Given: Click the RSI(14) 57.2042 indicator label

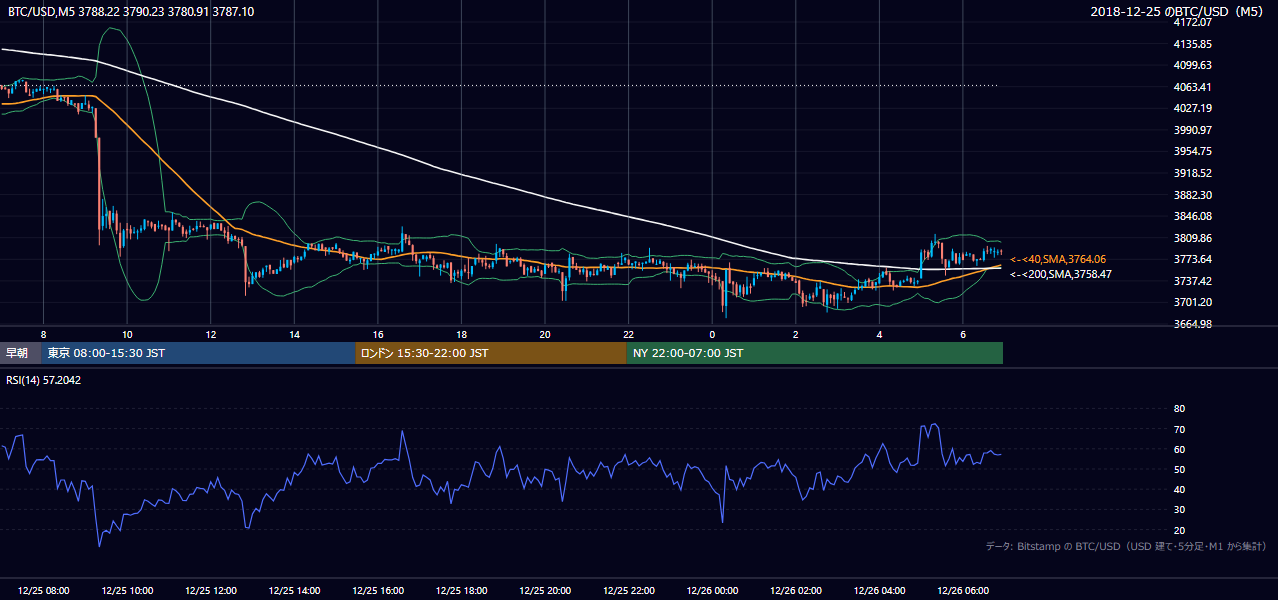Looking at the screenshot, I should pos(43,380).
